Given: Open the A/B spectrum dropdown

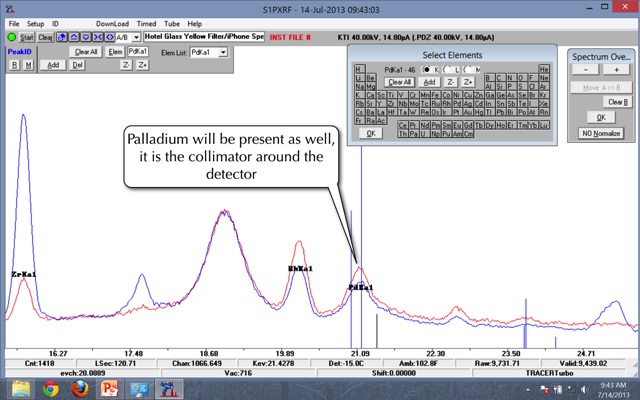Looking at the screenshot, I should 138,36.
